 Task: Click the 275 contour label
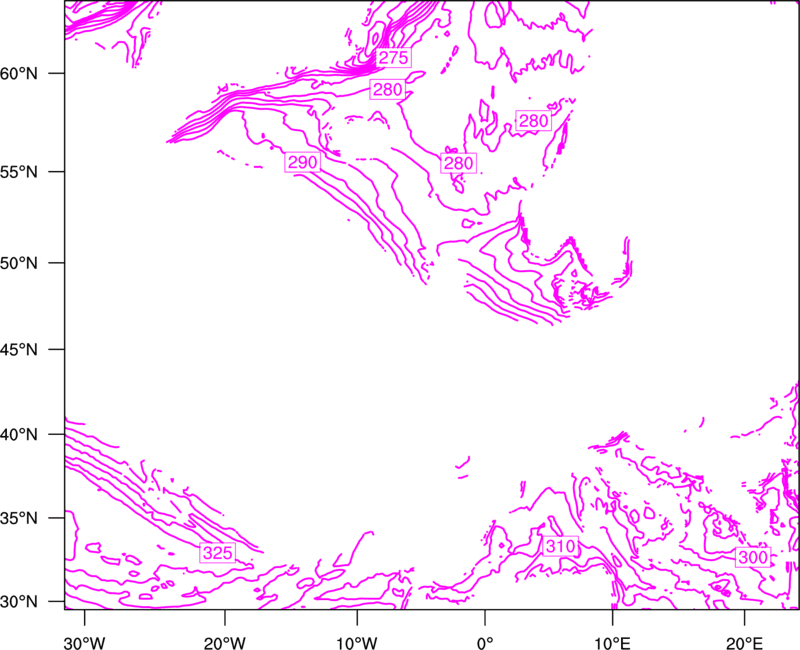coord(394,58)
